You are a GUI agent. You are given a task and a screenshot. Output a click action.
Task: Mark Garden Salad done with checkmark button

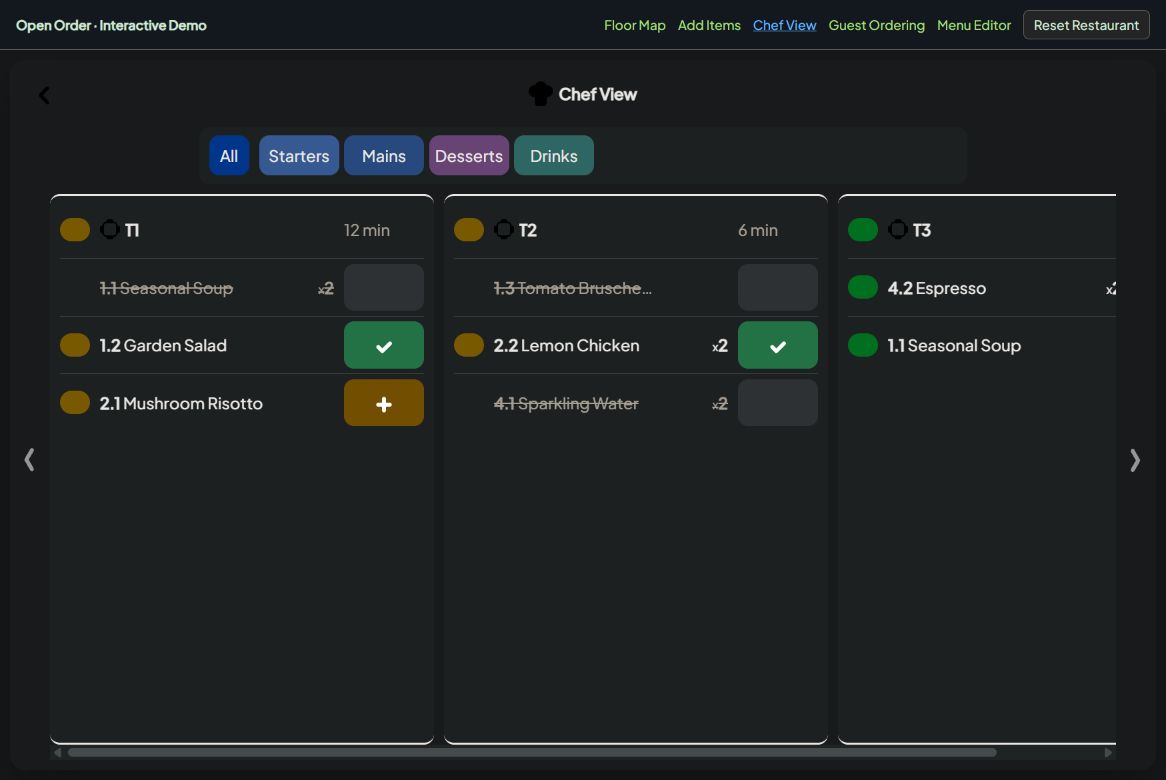384,345
